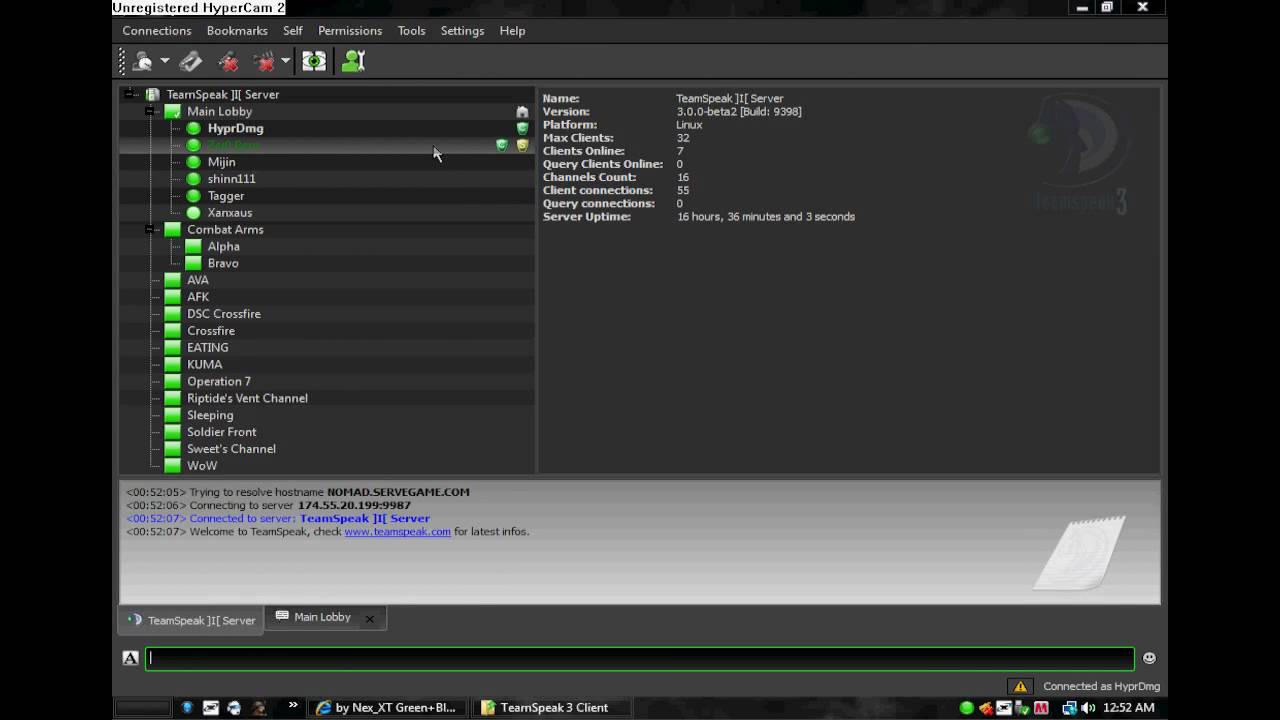The image size is (1280, 720).
Task: Select user Mijin in Main Lobby
Action: point(221,162)
